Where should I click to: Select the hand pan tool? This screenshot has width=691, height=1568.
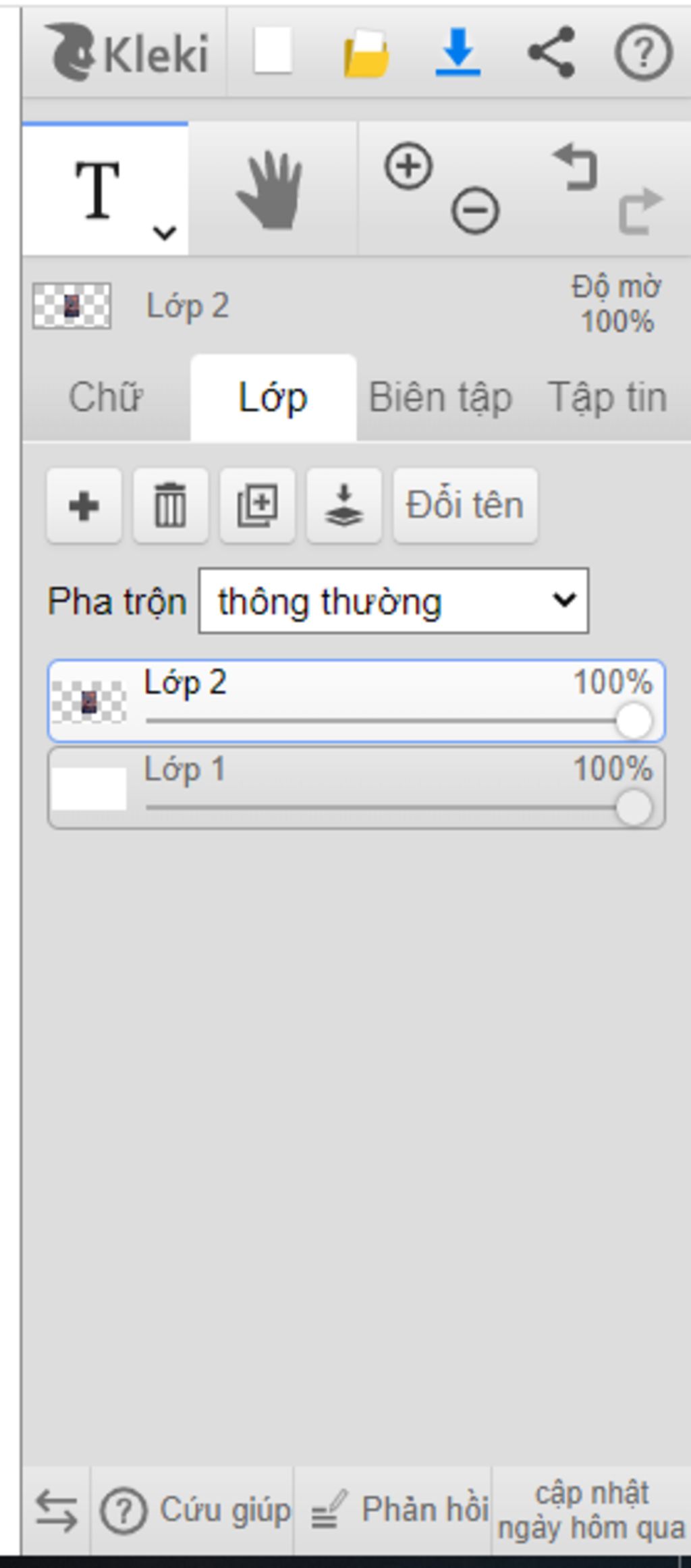click(x=271, y=190)
